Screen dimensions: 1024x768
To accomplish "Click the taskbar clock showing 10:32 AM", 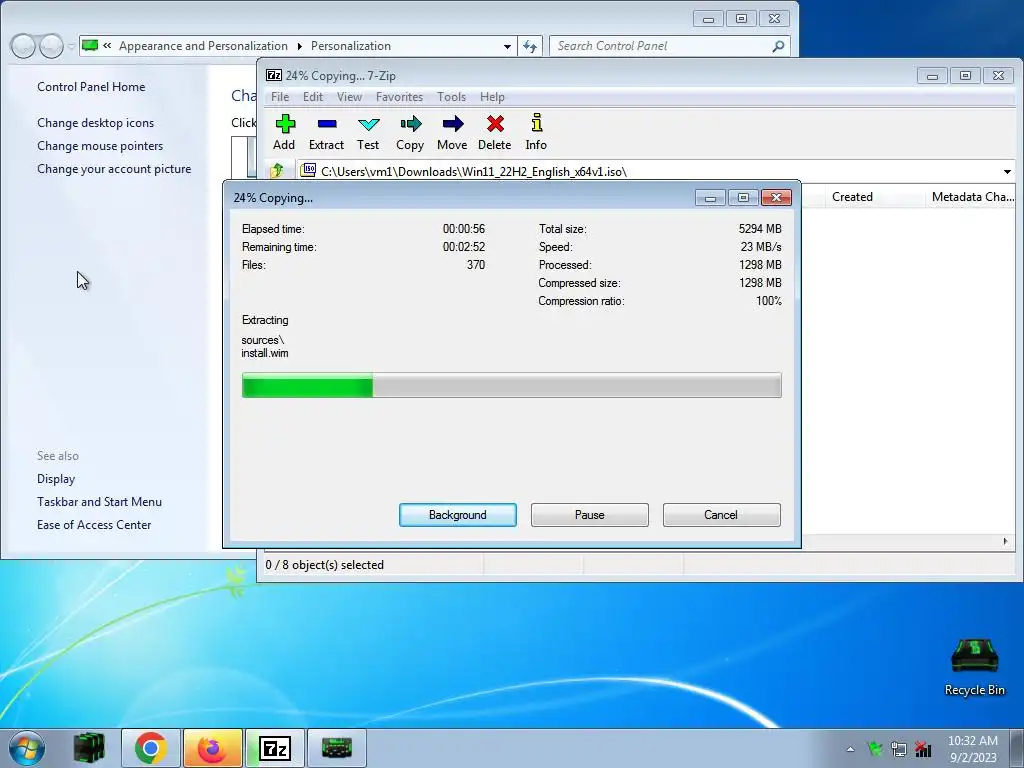I will [972, 748].
